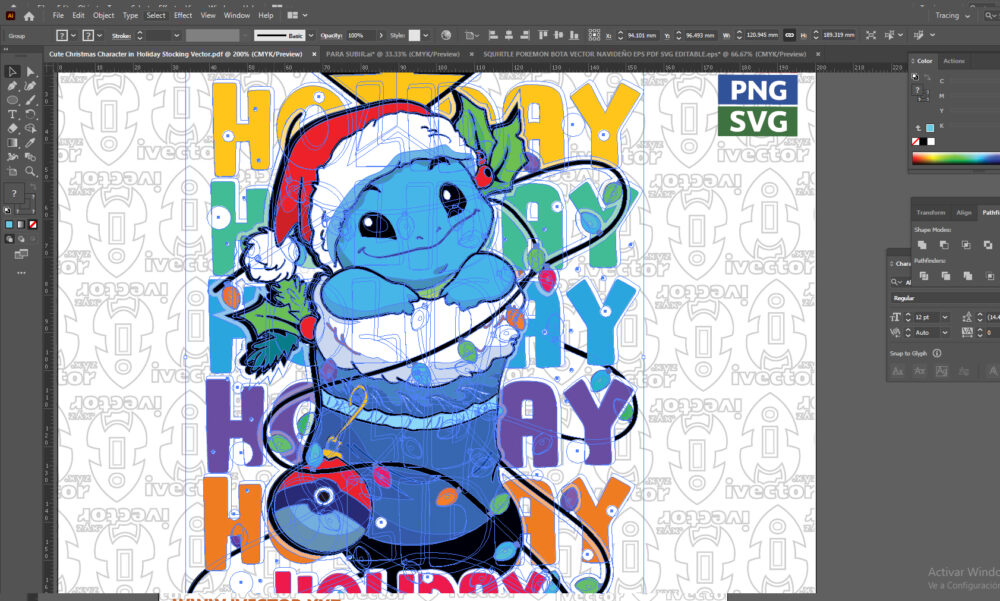The height and width of the screenshot is (601, 1000).
Task: Select the Direct Selection tool
Action: tap(30, 71)
